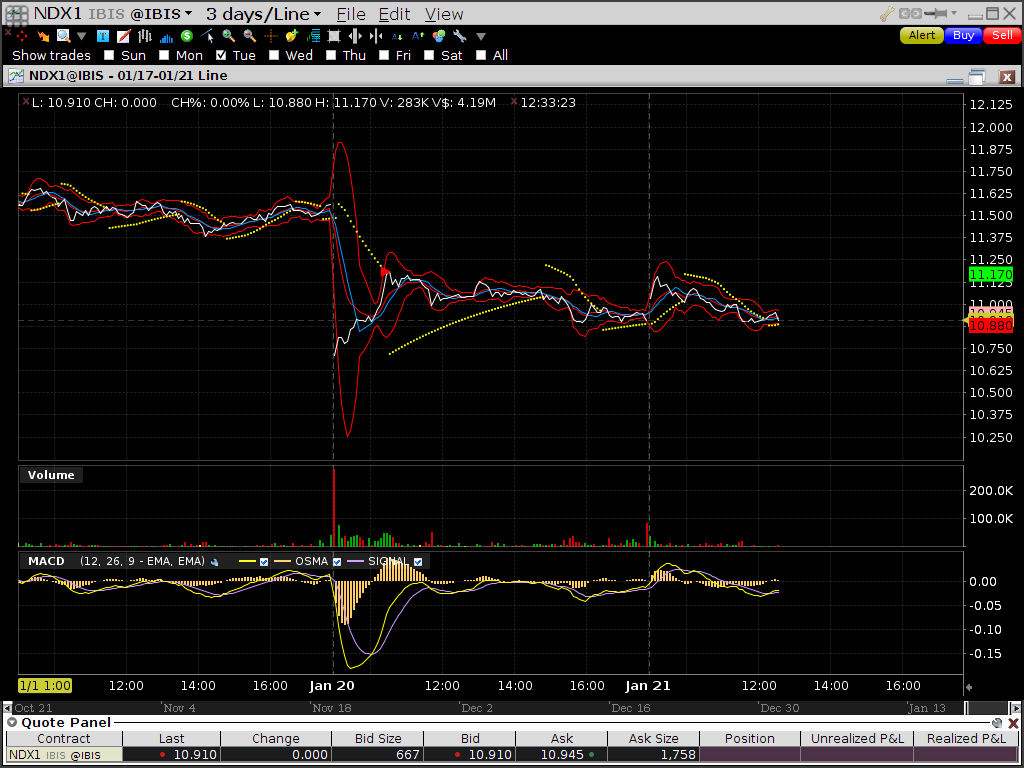
Task: Click the magnifier-over-chart search icon
Action: coord(63,36)
